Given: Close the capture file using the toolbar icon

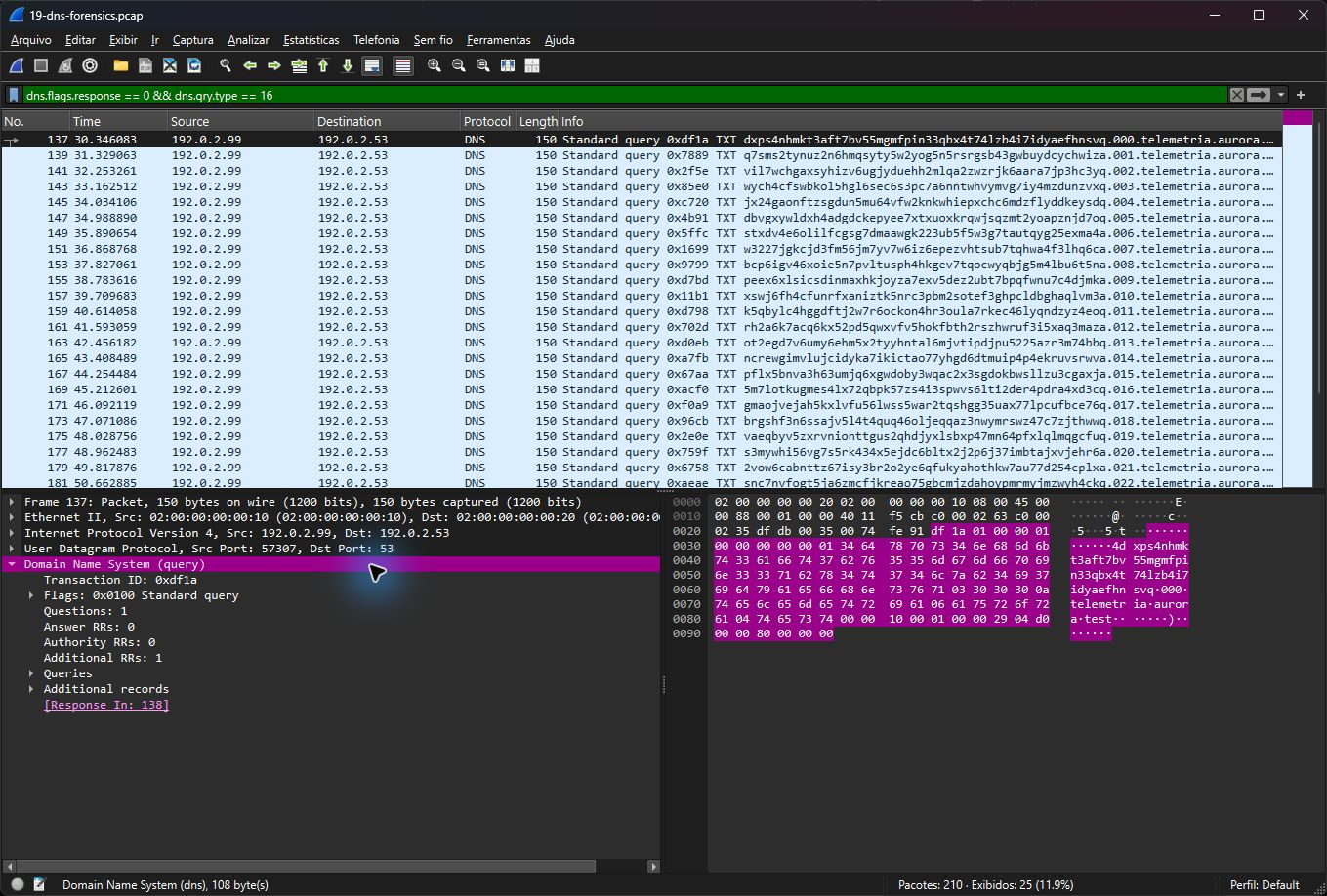Looking at the screenshot, I should [170, 65].
